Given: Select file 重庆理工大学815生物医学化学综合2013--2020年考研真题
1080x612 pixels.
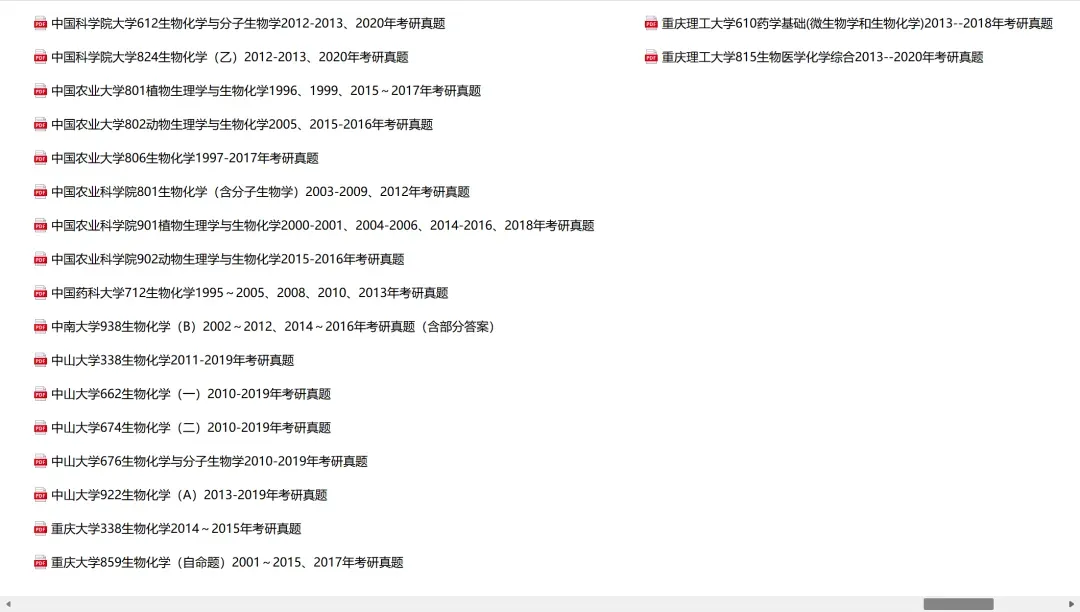Looking at the screenshot, I should (x=822, y=57).
